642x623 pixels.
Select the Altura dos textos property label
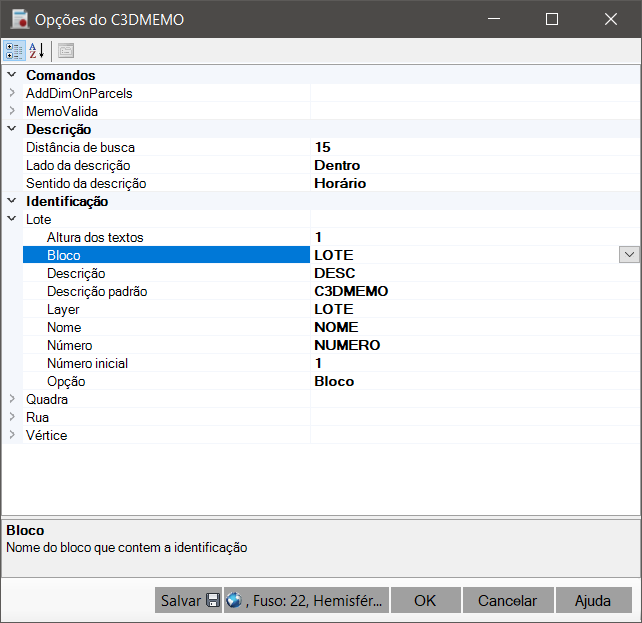[x=95, y=237]
